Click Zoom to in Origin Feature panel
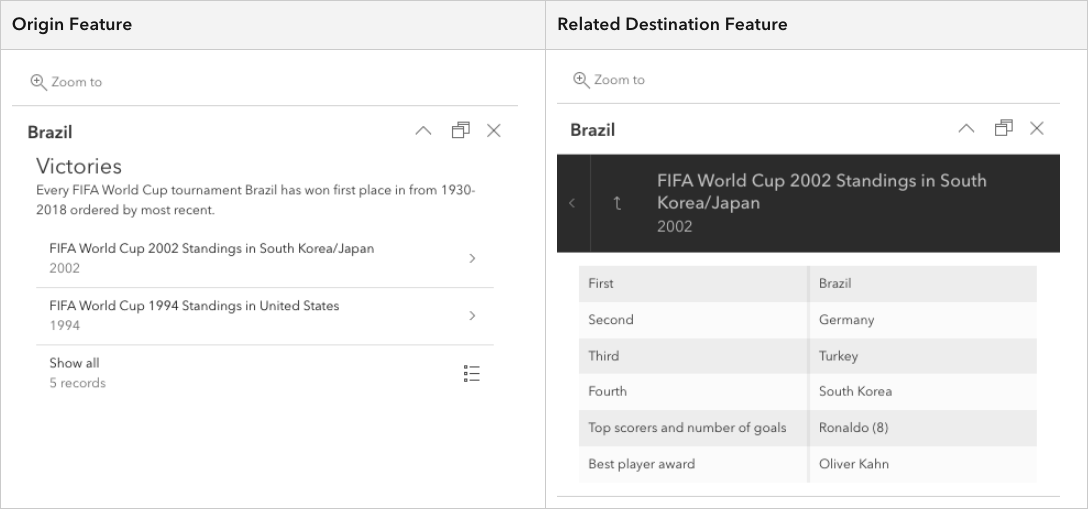Image resolution: width=1088 pixels, height=509 pixels. [x=66, y=82]
